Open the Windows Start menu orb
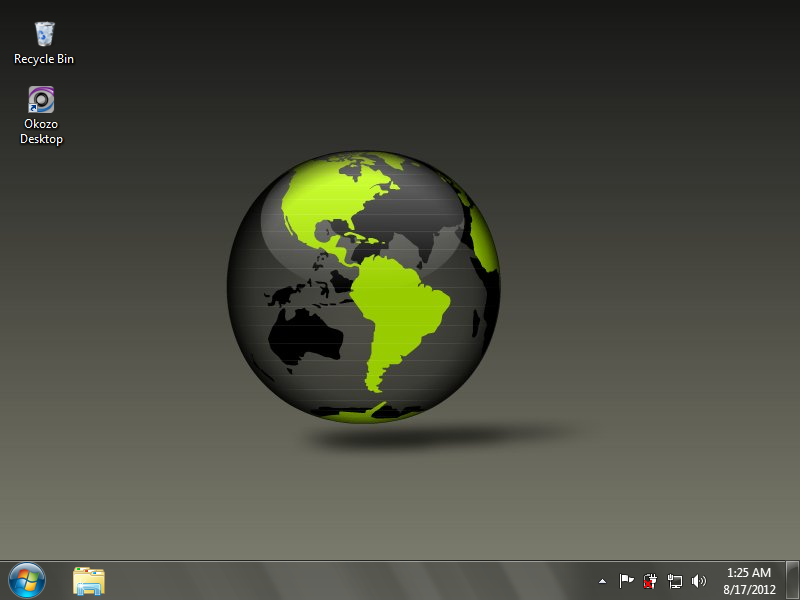This screenshot has height=600, width=800. coord(27,581)
